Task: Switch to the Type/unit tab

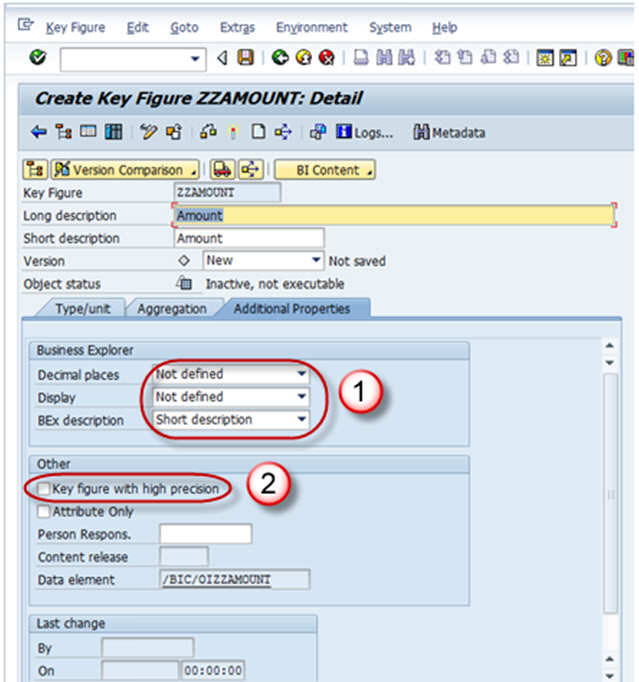Action: click(83, 309)
